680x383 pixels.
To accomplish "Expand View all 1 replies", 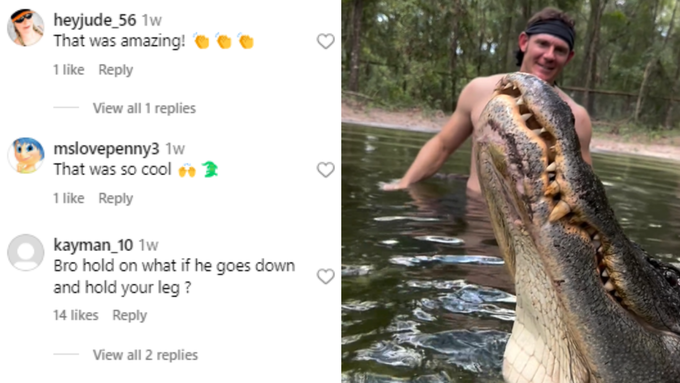I will pyautogui.click(x=144, y=108).
